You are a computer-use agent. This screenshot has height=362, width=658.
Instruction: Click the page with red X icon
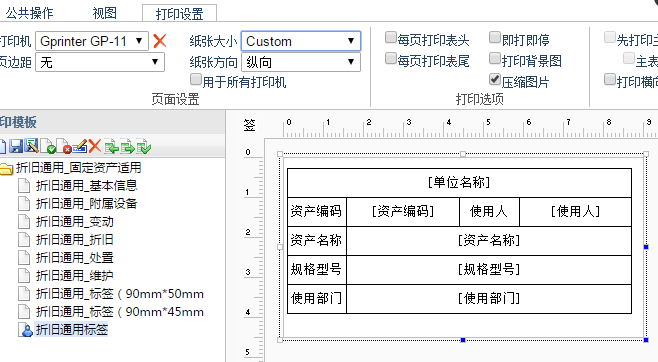(64, 146)
